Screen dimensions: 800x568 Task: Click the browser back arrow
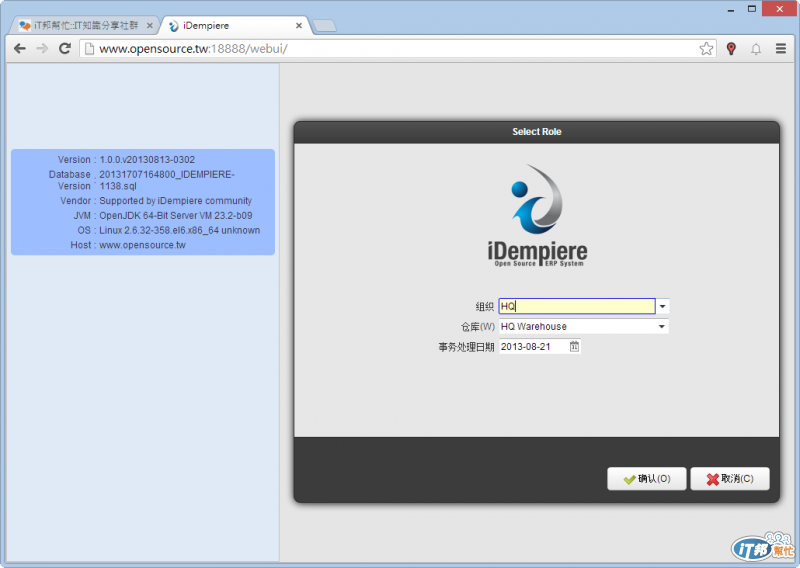[20, 48]
